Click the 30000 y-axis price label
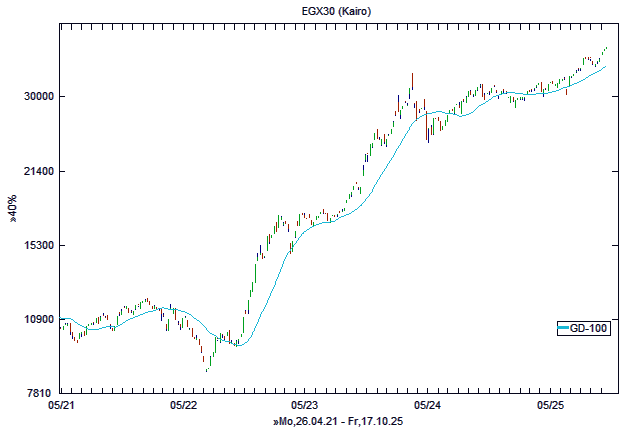This screenshot has width=630, height=430. [x=38, y=97]
